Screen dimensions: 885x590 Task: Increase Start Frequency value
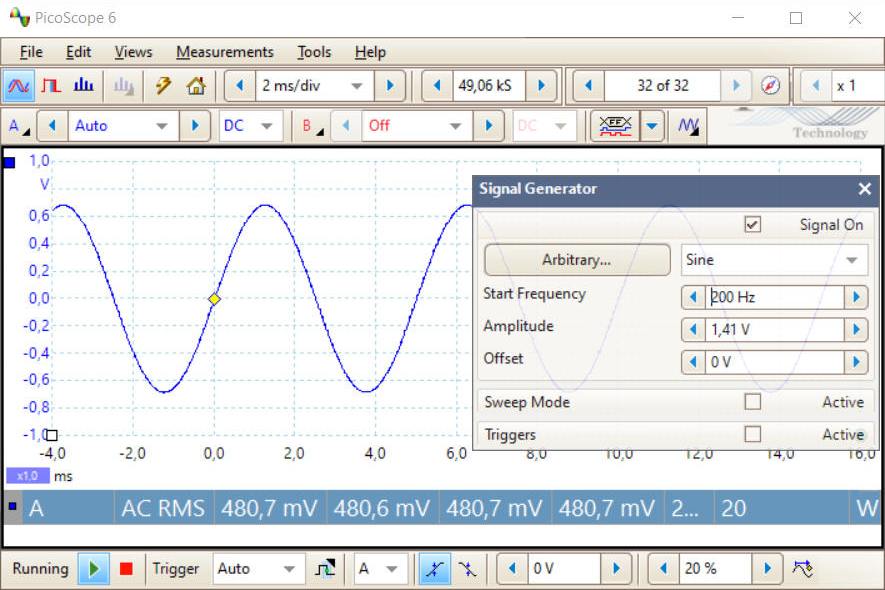tap(856, 297)
